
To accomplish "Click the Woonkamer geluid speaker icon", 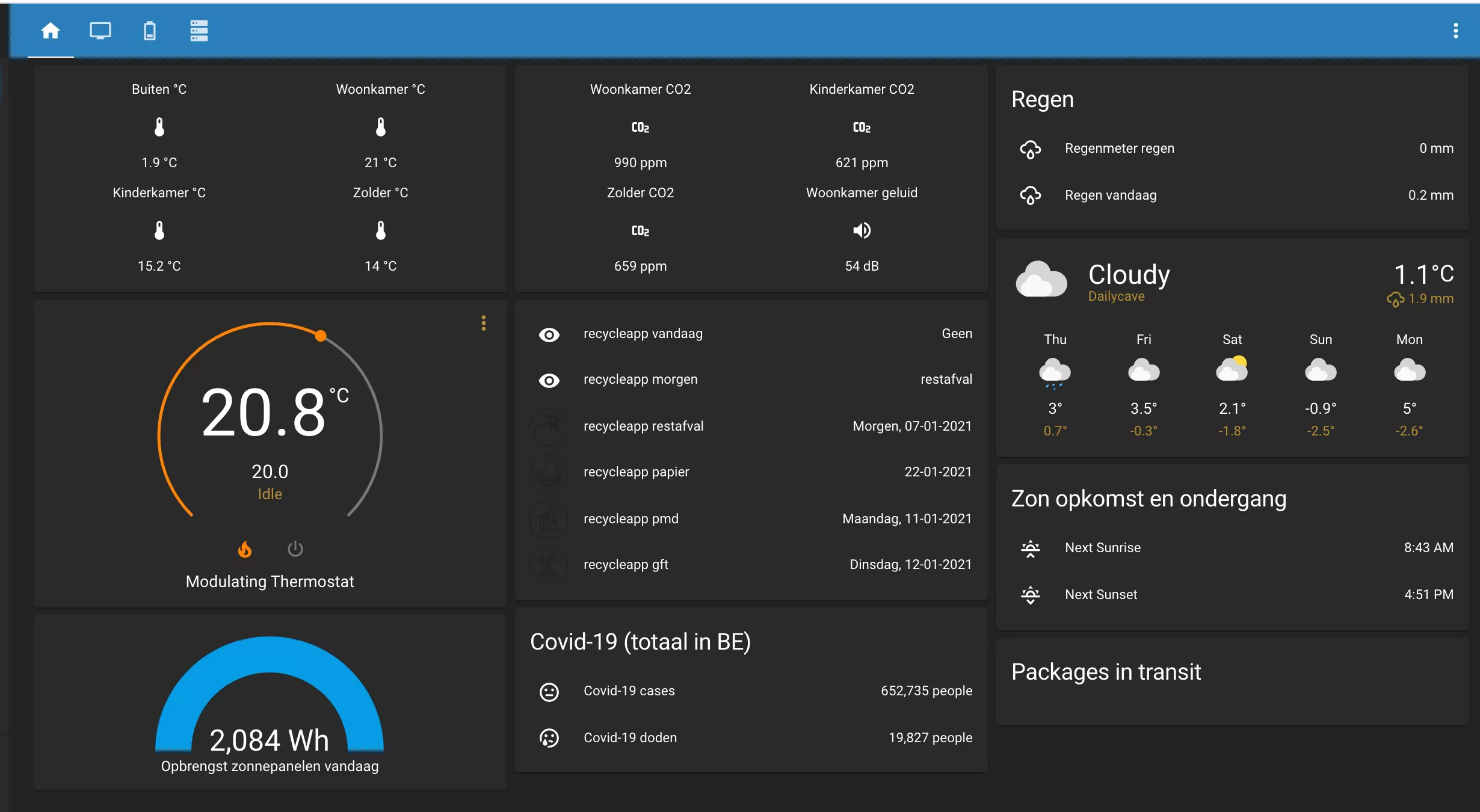I will (x=862, y=230).
